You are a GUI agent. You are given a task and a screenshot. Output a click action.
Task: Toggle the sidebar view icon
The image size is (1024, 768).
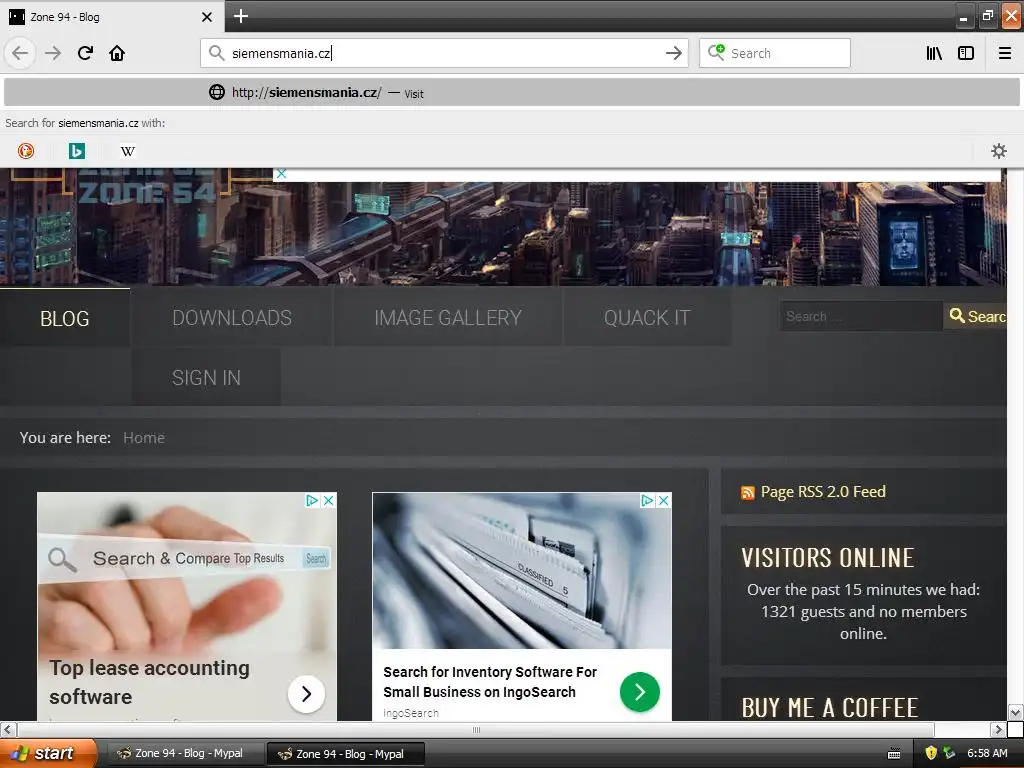tap(966, 53)
